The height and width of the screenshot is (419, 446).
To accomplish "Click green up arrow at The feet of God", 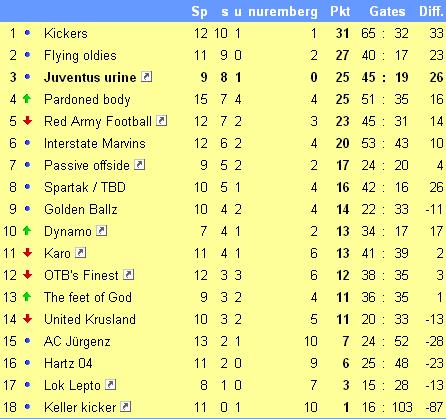I will tap(27, 297).
